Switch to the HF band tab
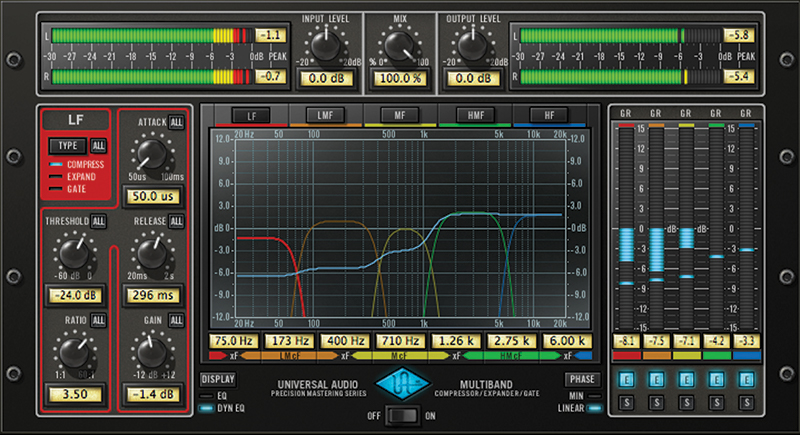The height and width of the screenshot is (435, 800). [550, 116]
